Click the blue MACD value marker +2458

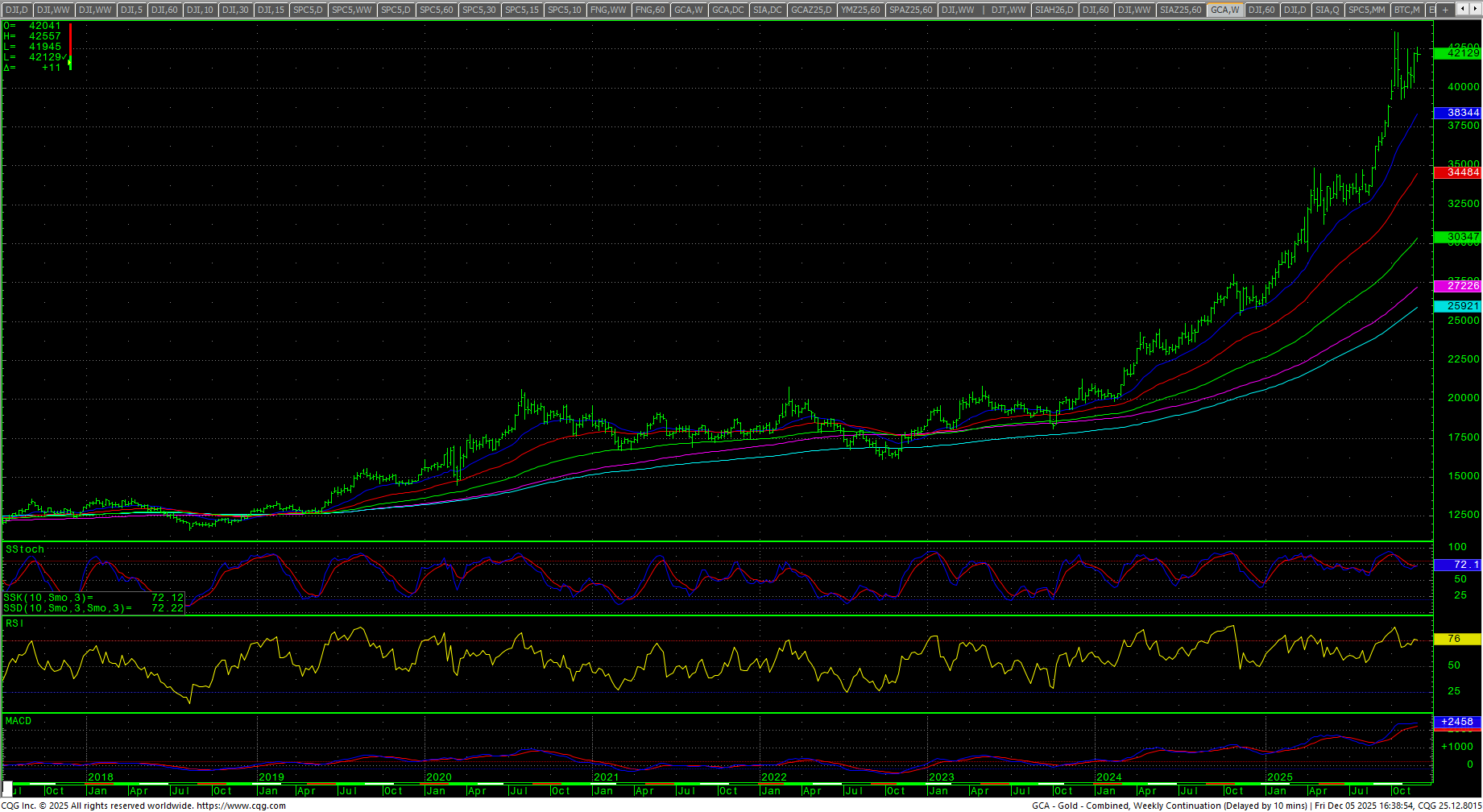click(1456, 722)
